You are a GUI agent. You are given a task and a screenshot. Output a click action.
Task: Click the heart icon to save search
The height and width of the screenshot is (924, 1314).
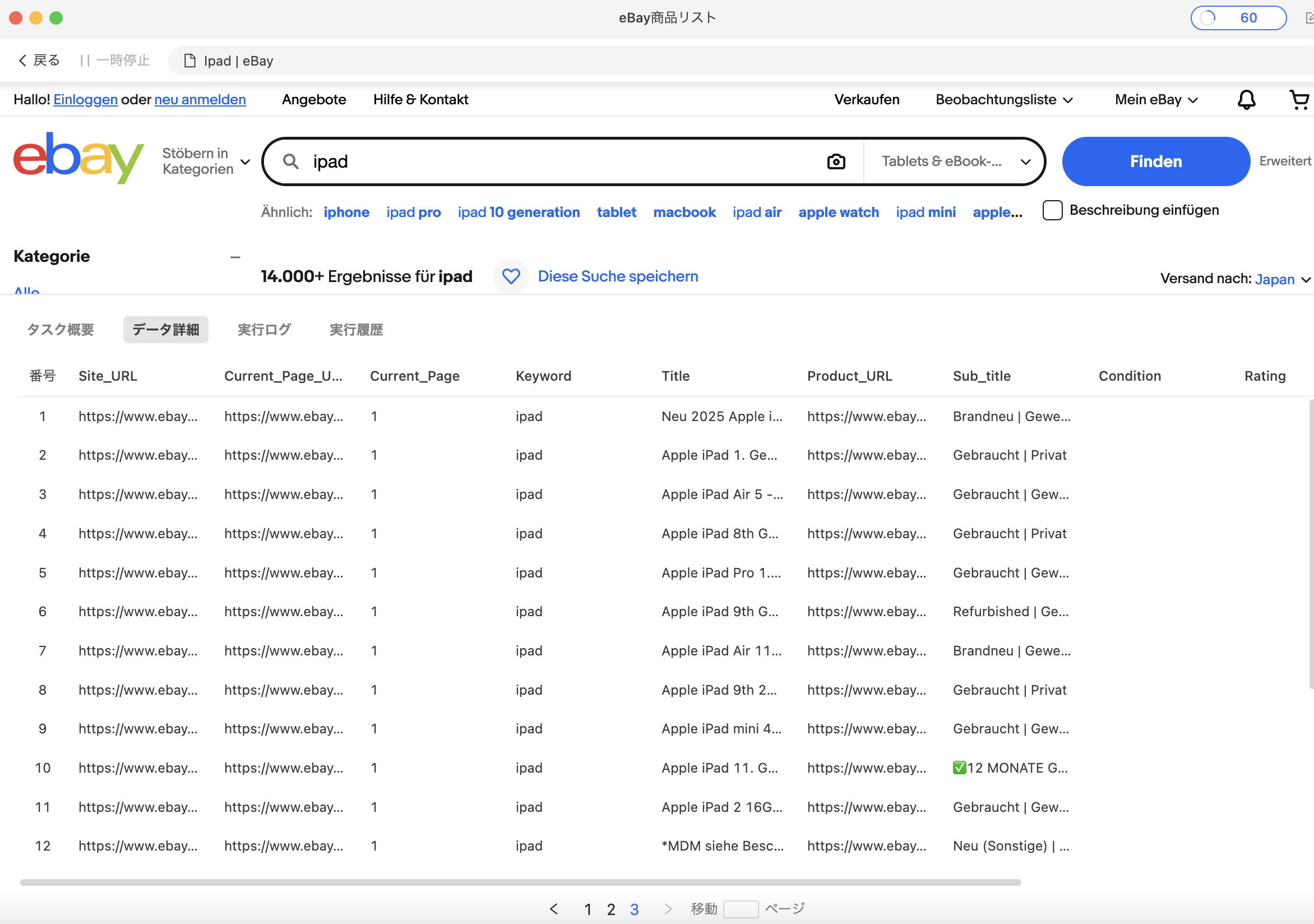point(511,276)
